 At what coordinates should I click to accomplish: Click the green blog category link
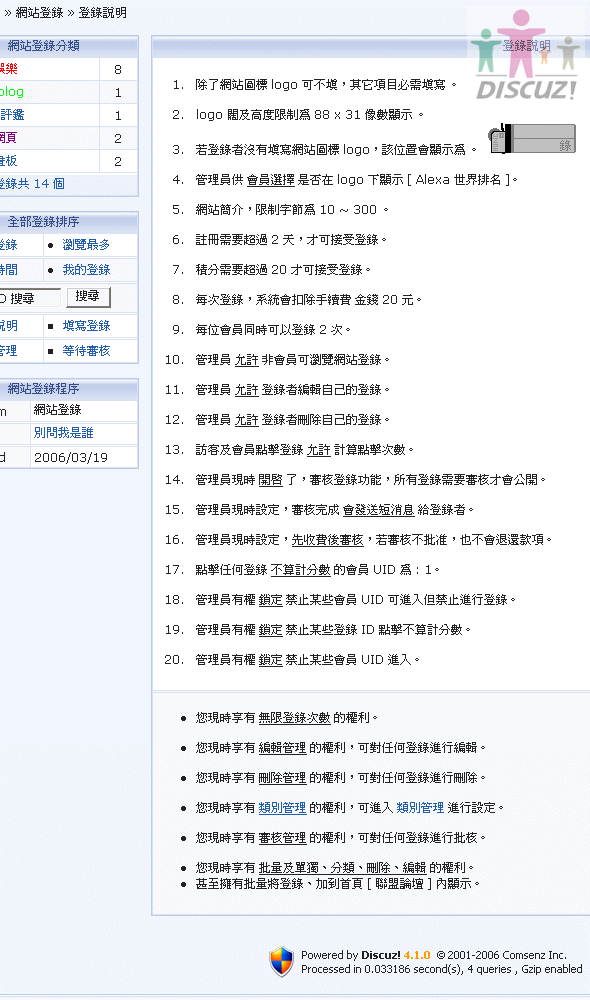coord(11,92)
